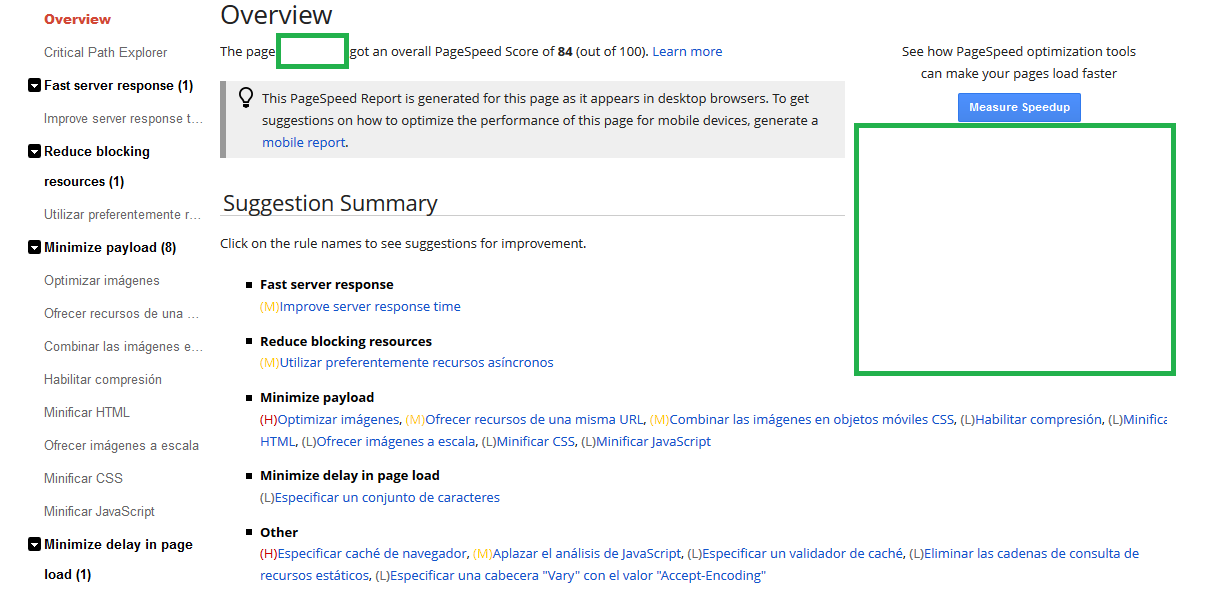The width and height of the screenshot is (1212, 593).
Task: Collapse the Reduce blocking resources sidebar arrow
Action: tap(34, 152)
